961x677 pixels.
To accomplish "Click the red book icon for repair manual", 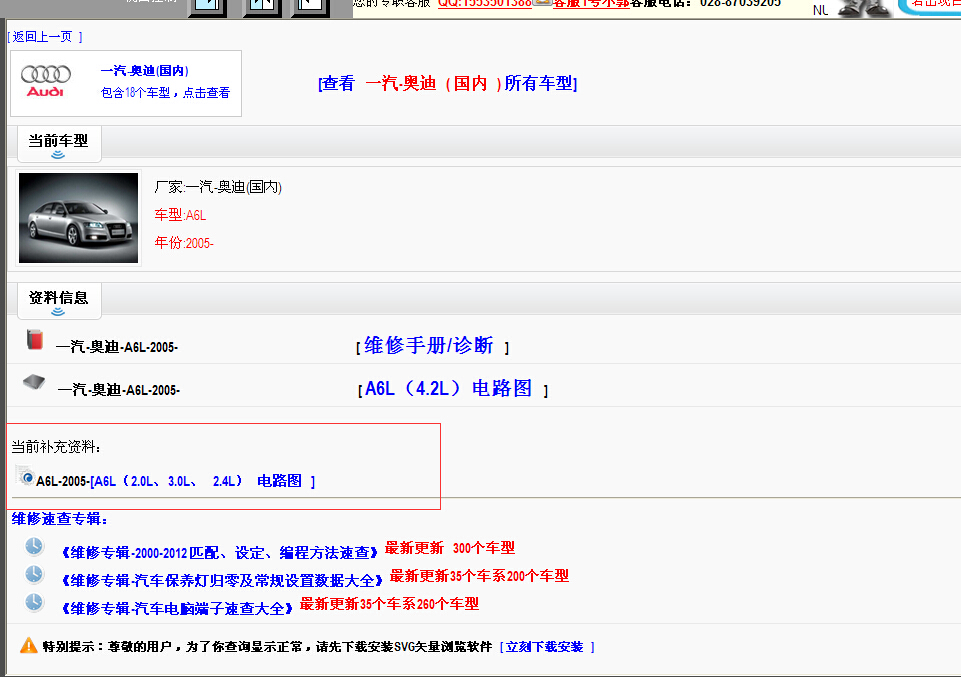I will click(35, 339).
